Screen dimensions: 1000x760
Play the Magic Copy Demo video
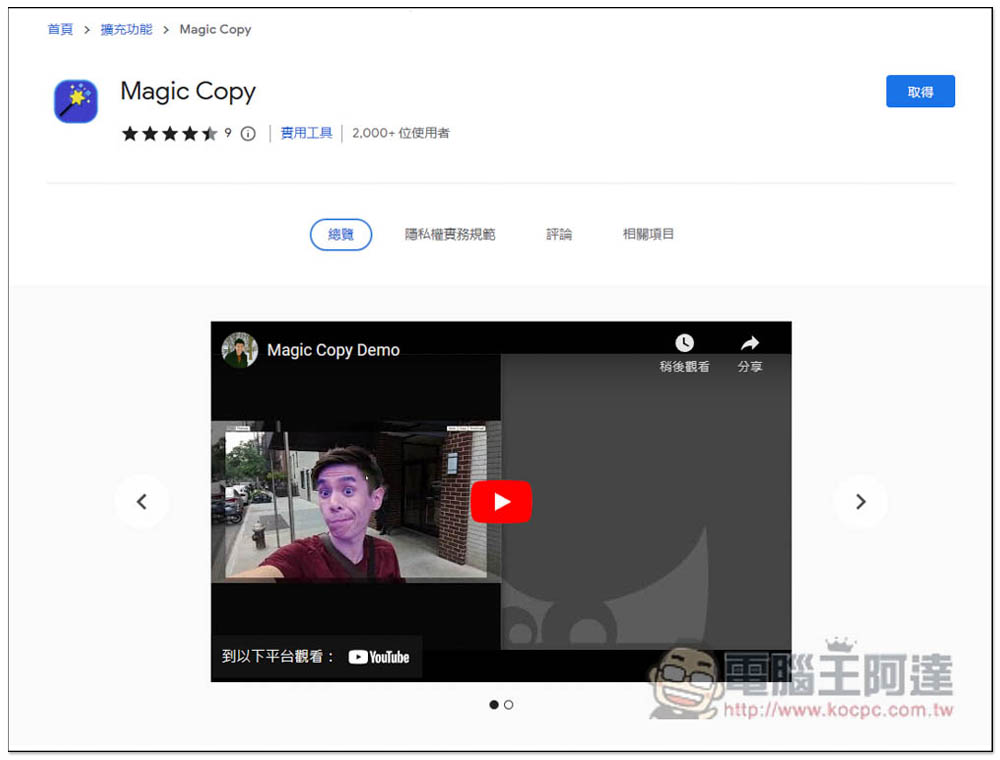coord(501,502)
